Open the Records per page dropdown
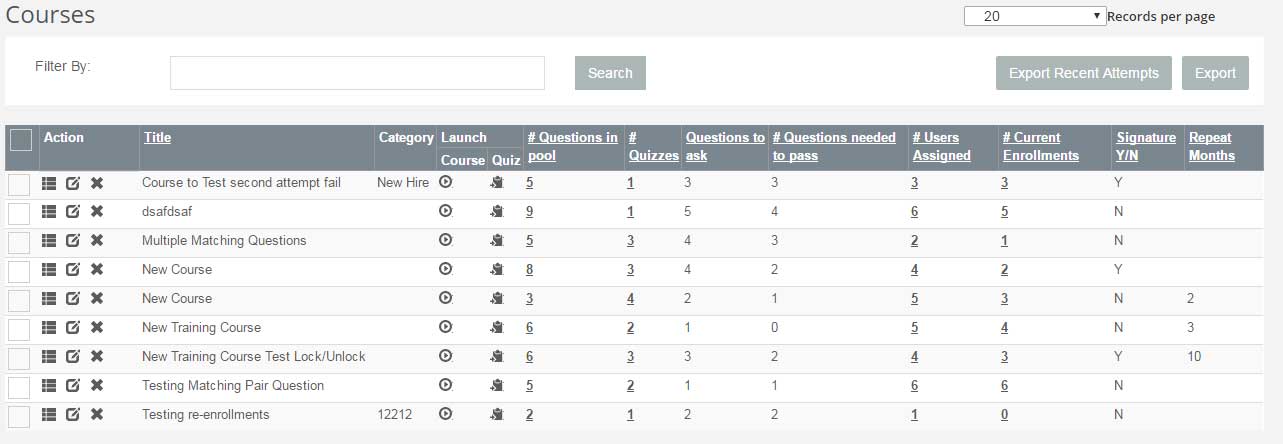Viewport: 1283px width, 444px height. click(1035, 16)
